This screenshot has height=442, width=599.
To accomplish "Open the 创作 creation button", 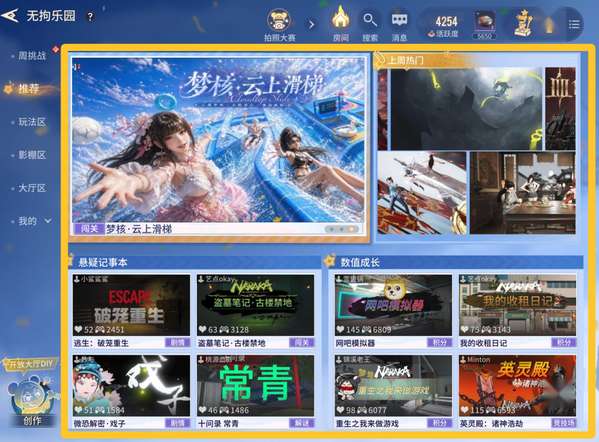I will 32,401.
